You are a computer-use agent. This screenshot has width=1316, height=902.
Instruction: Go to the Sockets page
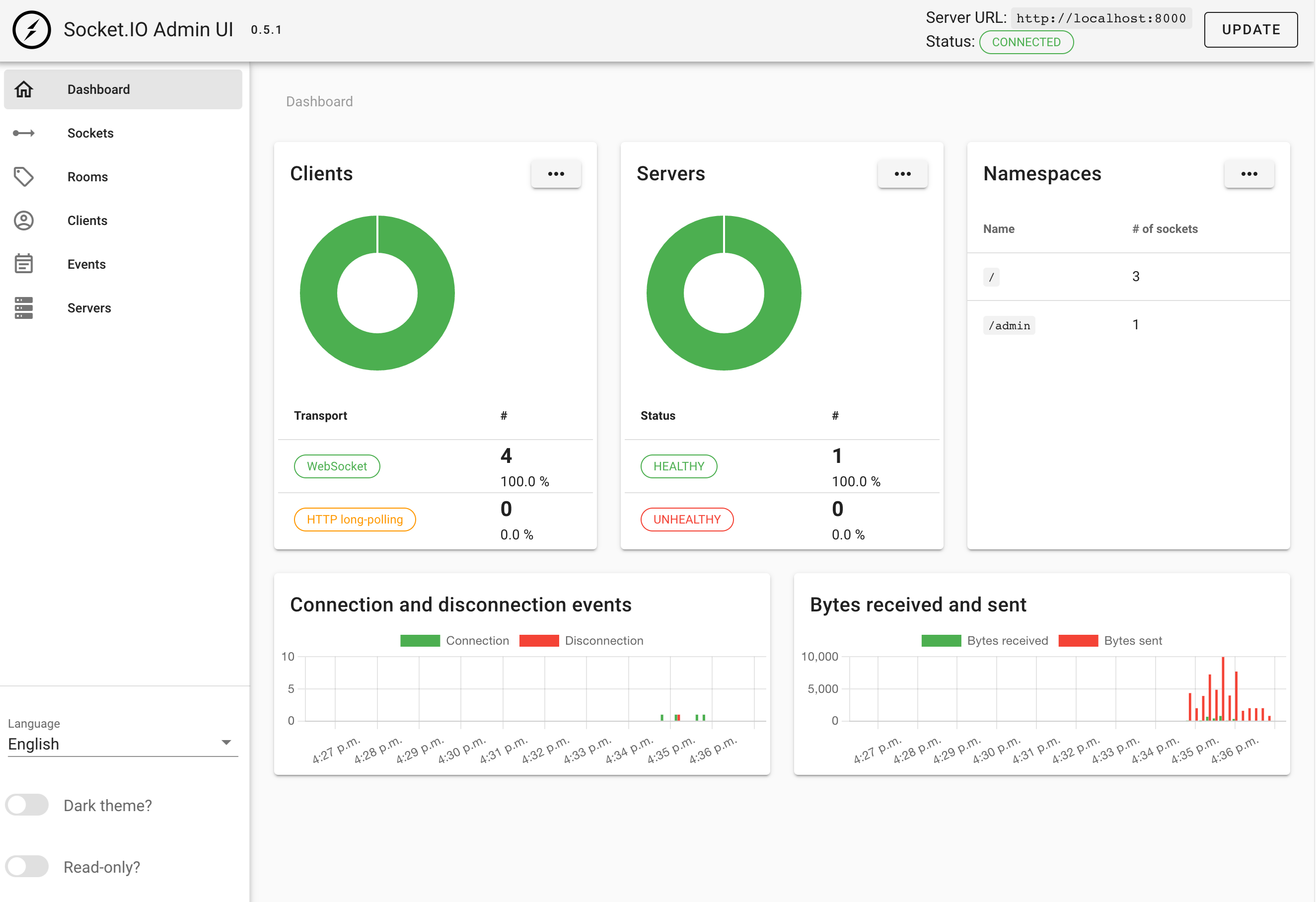(x=90, y=133)
